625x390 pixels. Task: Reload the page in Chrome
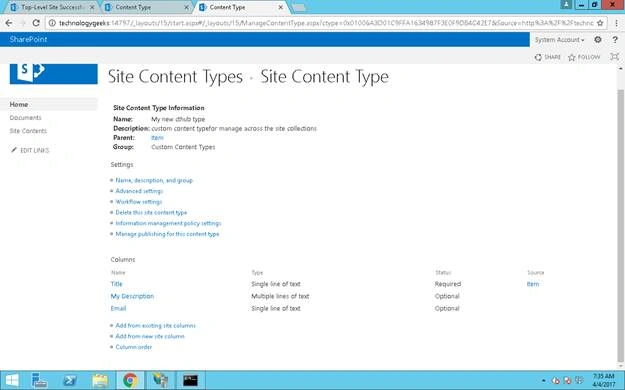point(36,23)
